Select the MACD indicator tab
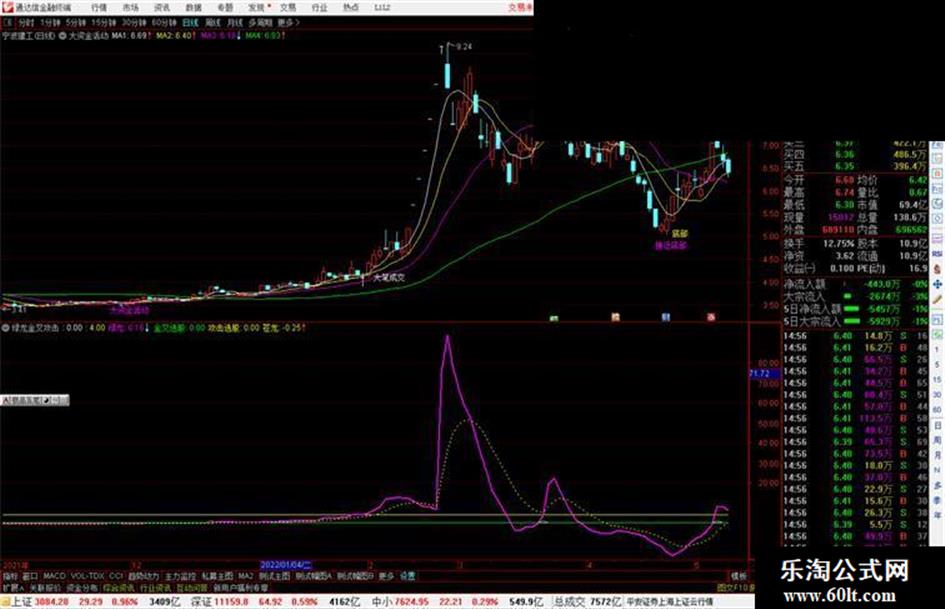 tap(54, 576)
